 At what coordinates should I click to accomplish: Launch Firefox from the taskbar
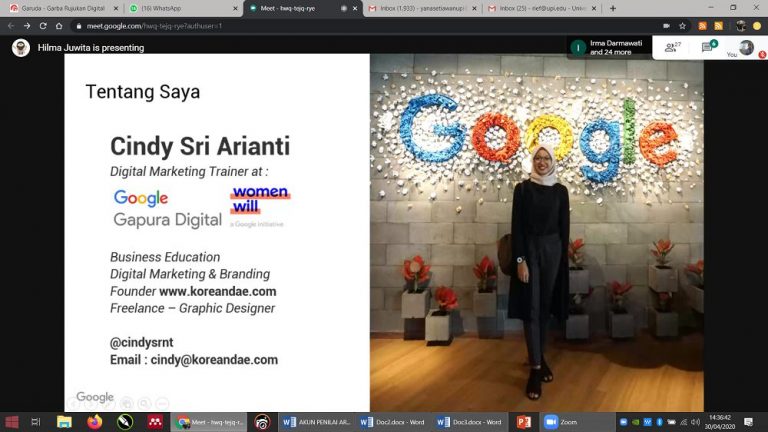click(95, 422)
